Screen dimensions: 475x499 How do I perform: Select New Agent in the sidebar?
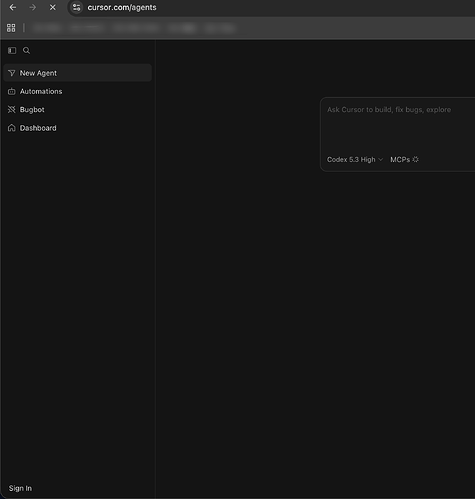click(x=77, y=73)
